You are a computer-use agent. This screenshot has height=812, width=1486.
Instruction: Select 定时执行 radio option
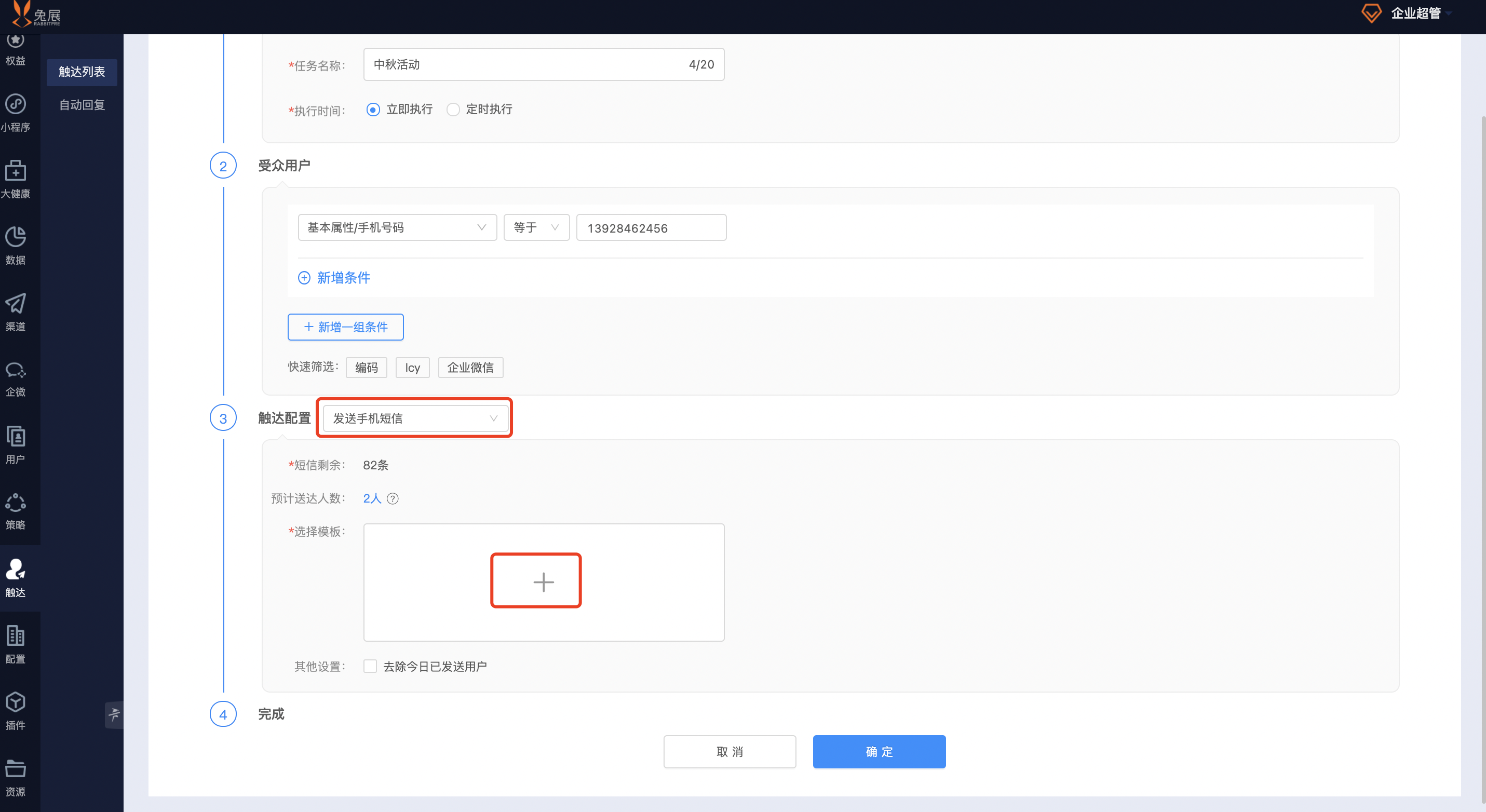pos(479,109)
